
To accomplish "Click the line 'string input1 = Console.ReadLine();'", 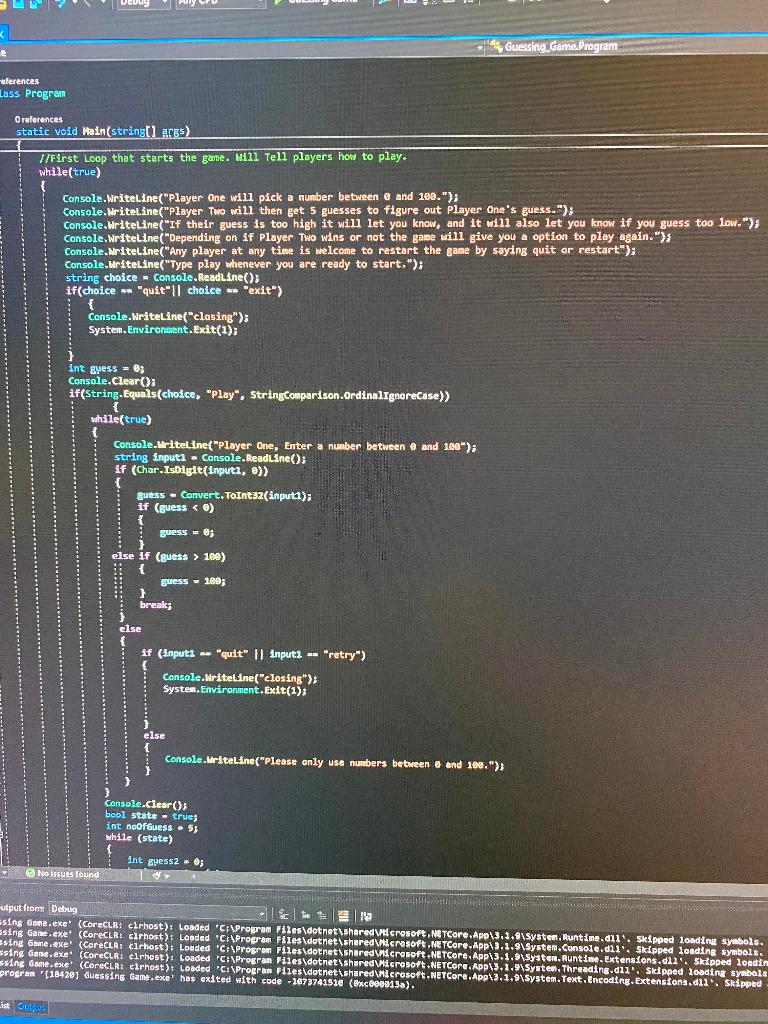I will 210,458.
